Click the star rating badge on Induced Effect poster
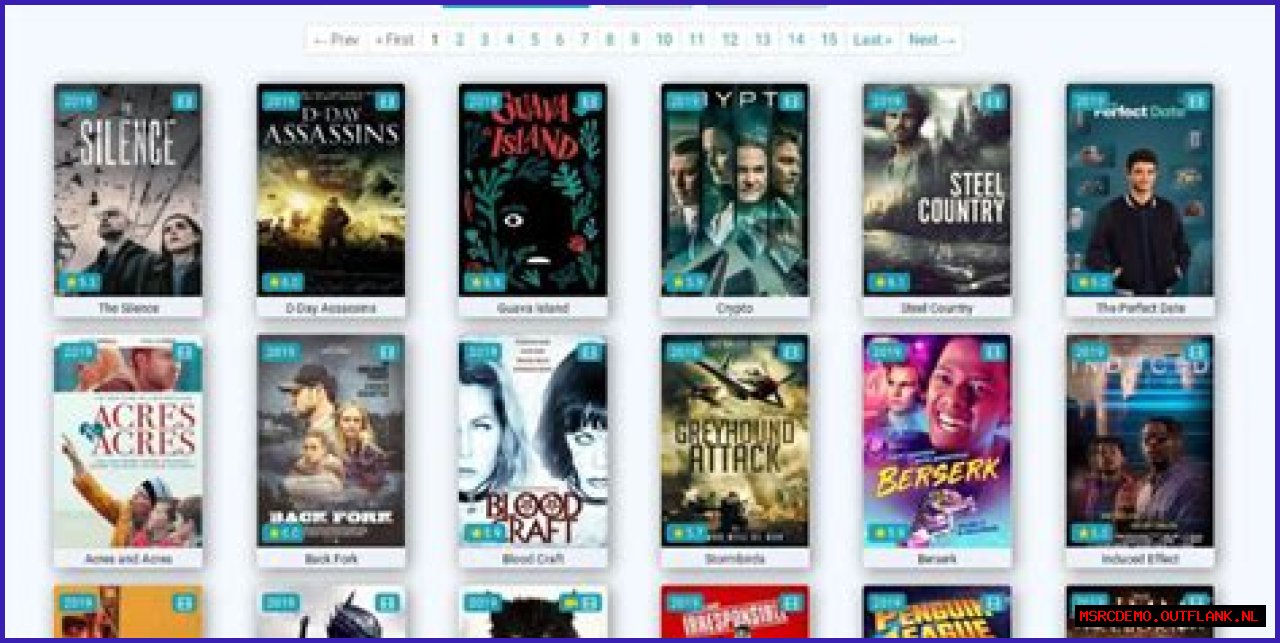1280x643 pixels. [1092, 534]
